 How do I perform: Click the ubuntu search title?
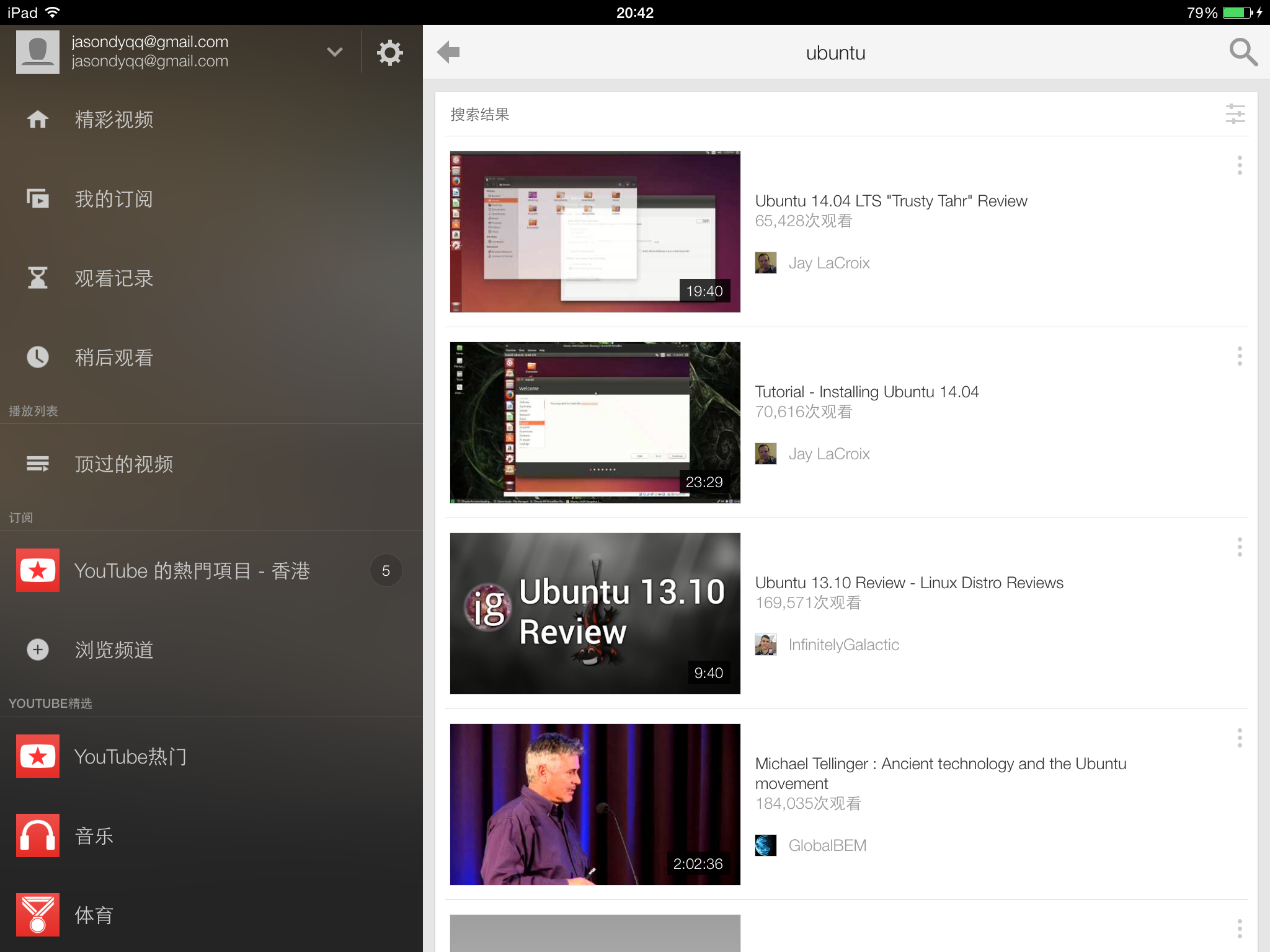[x=836, y=53]
